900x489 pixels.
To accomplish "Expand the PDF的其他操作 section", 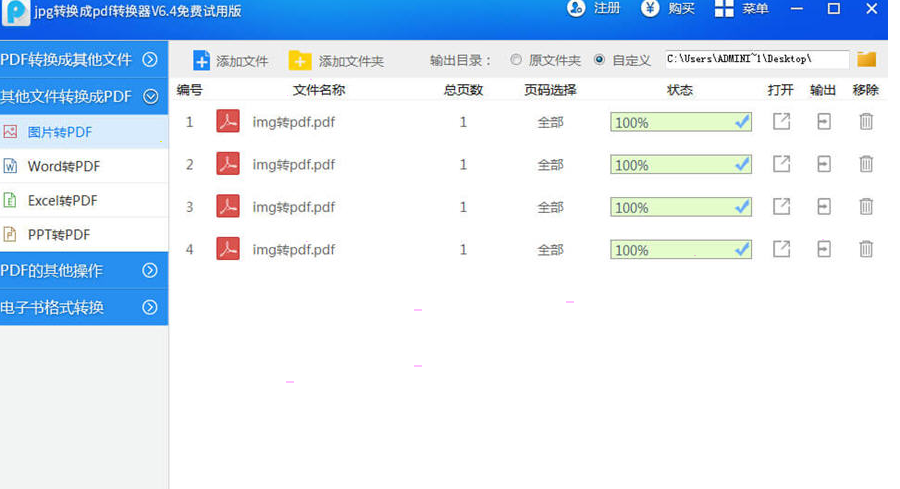I will pyautogui.click(x=84, y=270).
